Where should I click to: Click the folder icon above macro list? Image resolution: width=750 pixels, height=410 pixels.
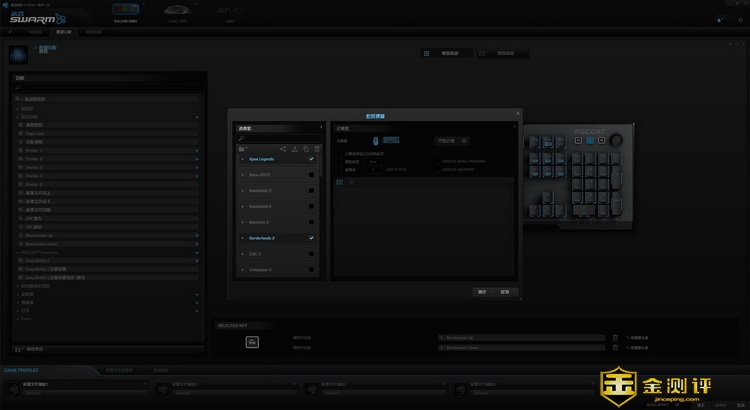tap(241, 149)
